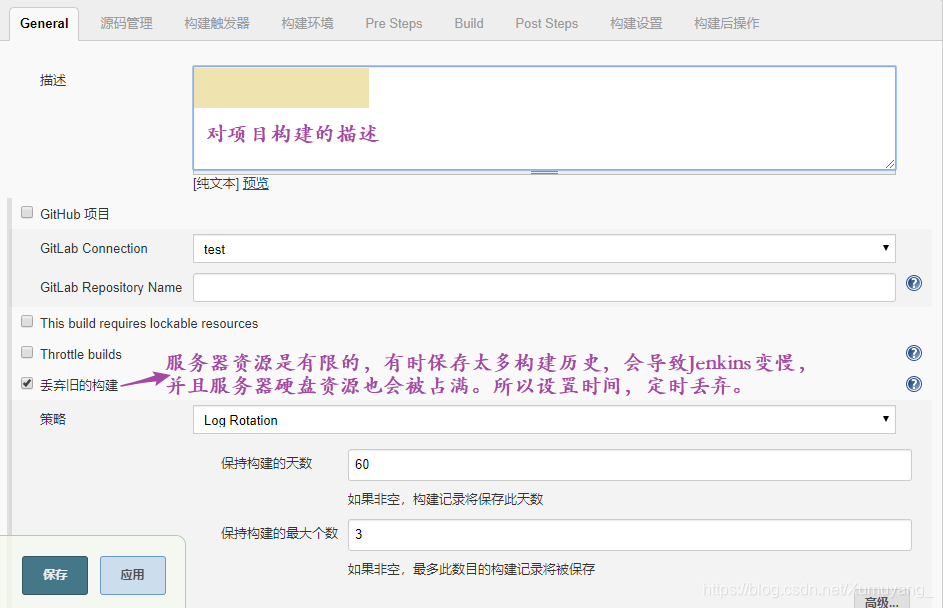
Task: Enable the Throttle builds checkbox
Action: click(x=27, y=352)
